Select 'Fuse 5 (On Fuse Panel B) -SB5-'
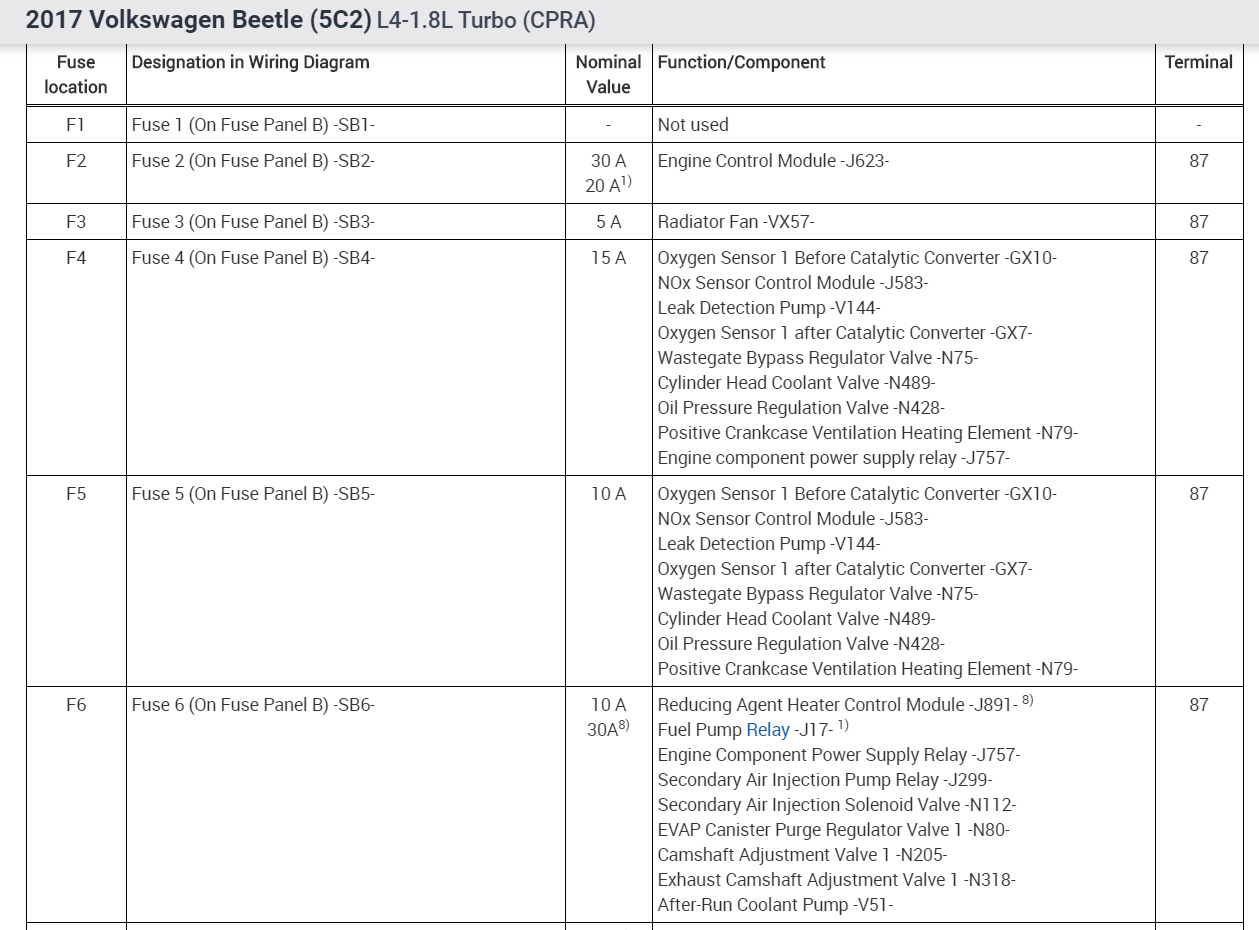The height and width of the screenshot is (930, 1259). click(x=253, y=494)
